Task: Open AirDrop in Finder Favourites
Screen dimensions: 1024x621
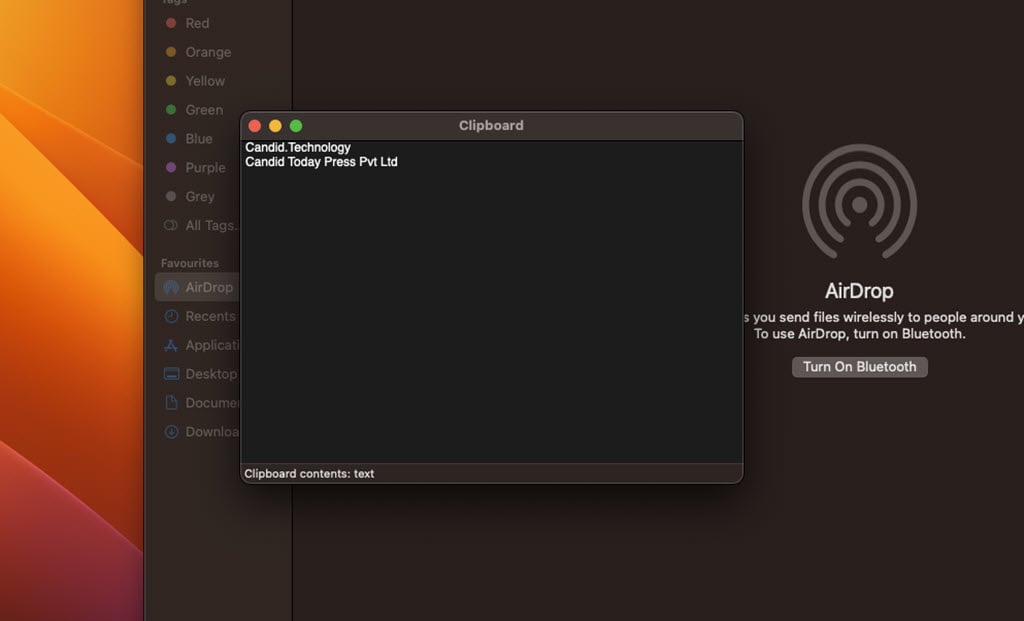Action: tap(197, 287)
